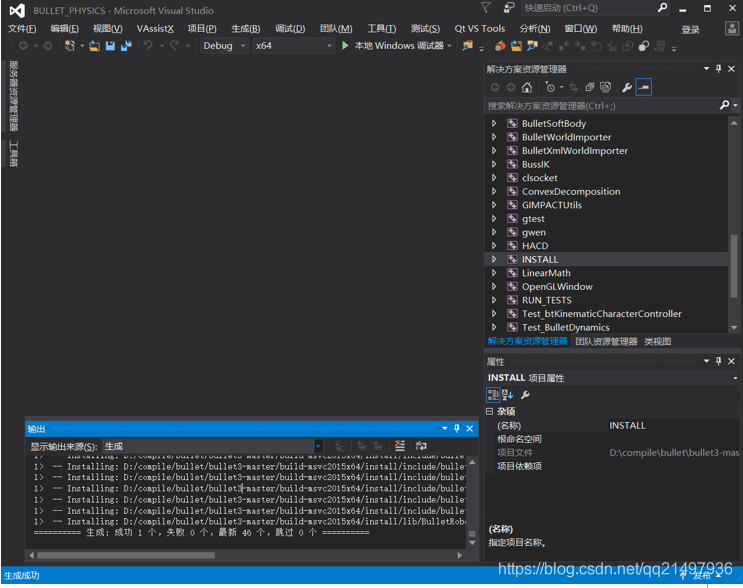This screenshot has height=588, width=743.
Task: Click the user account avatar icon
Action: tap(732, 28)
